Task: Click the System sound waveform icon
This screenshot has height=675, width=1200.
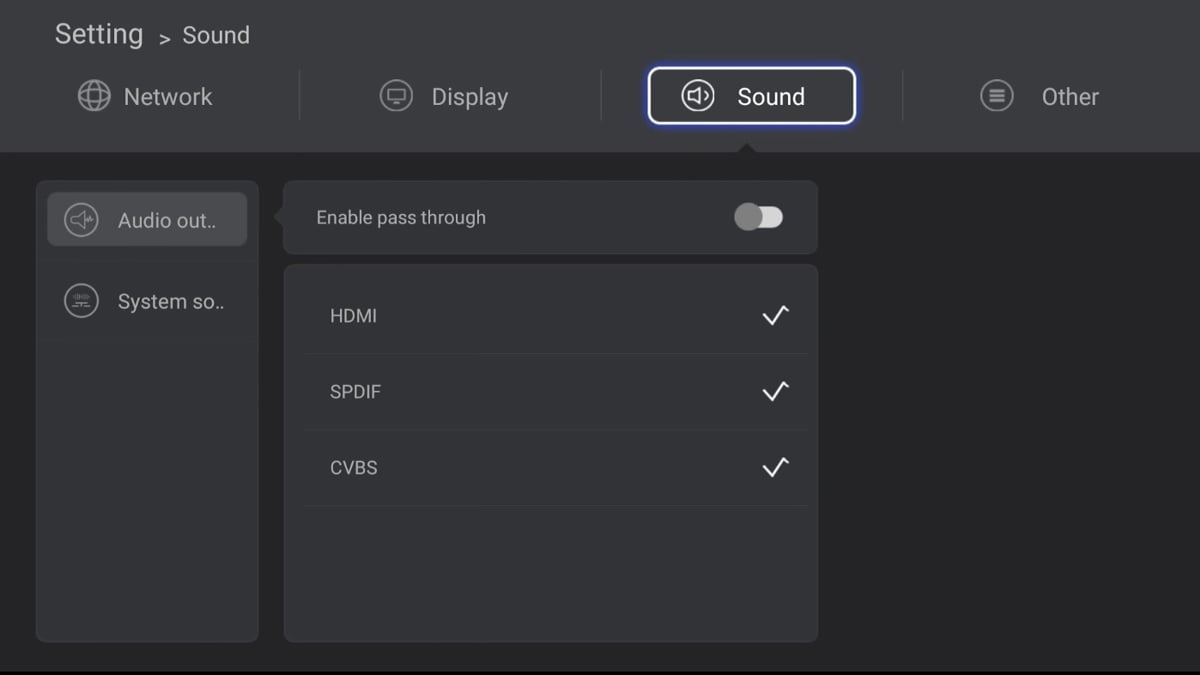Action: click(81, 301)
